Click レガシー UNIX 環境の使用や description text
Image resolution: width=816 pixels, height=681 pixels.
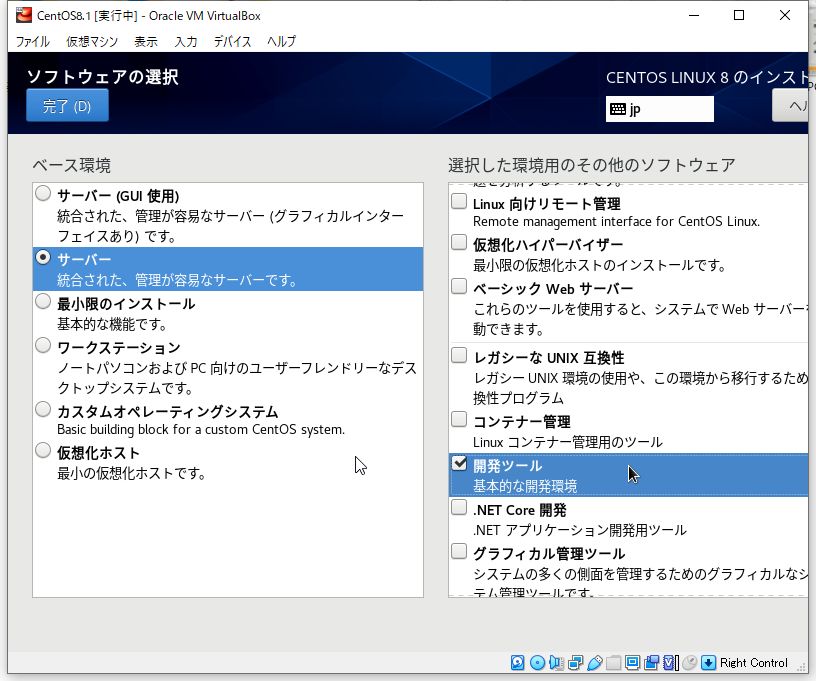[x=641, y=388]
